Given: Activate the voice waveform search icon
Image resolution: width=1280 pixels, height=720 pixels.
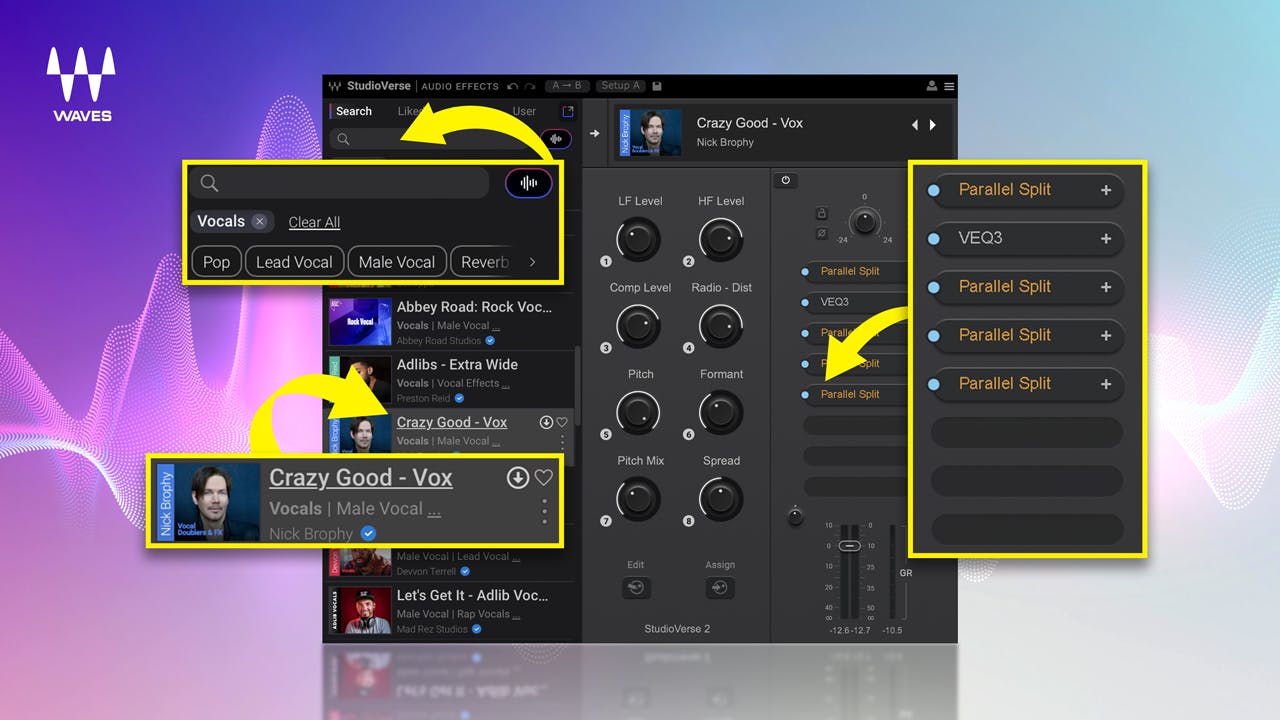Looking at the screenshot, I should coord(528,183).
